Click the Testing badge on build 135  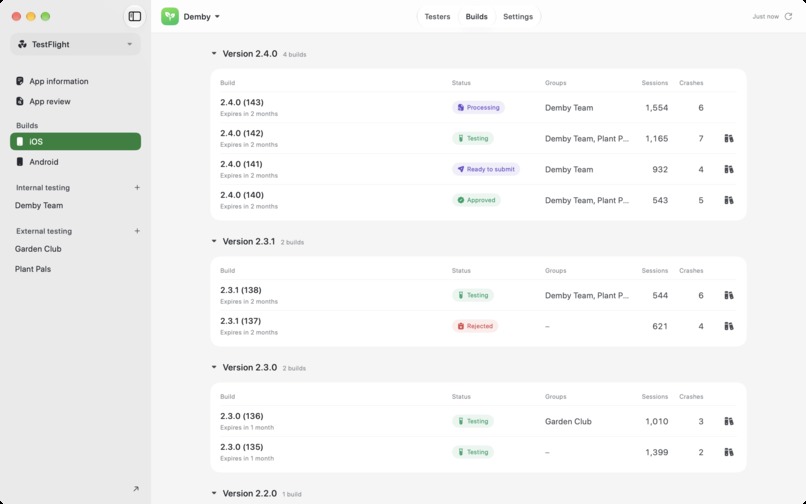473,452
